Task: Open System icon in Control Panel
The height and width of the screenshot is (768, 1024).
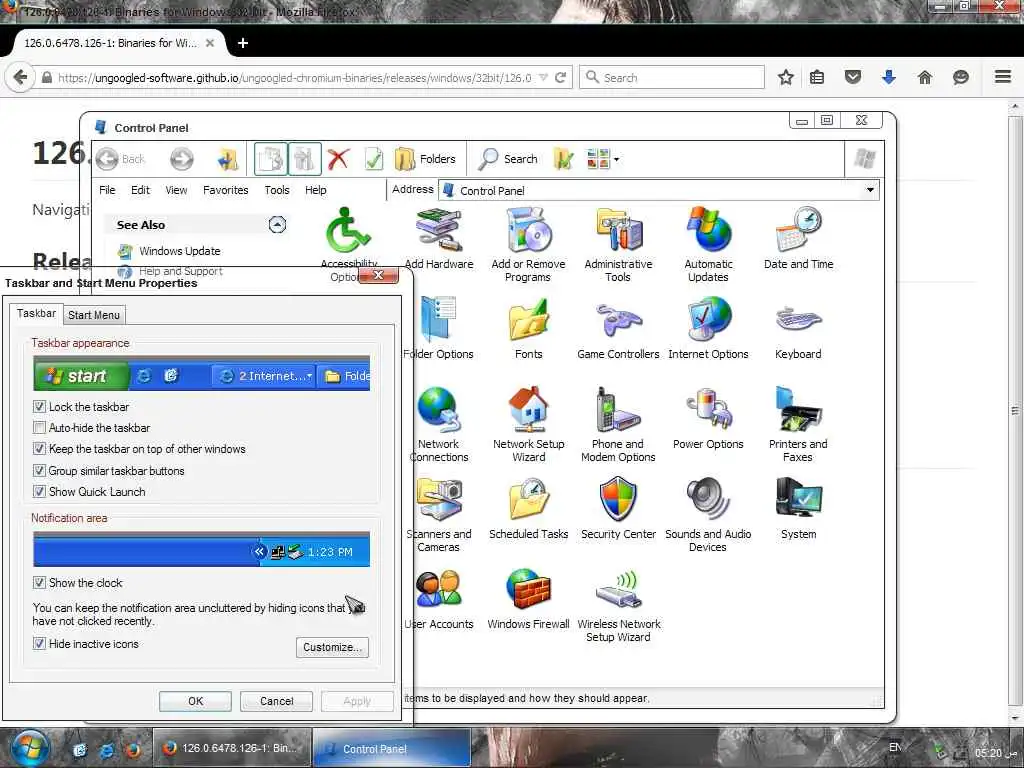Action: tap(798, 509)
